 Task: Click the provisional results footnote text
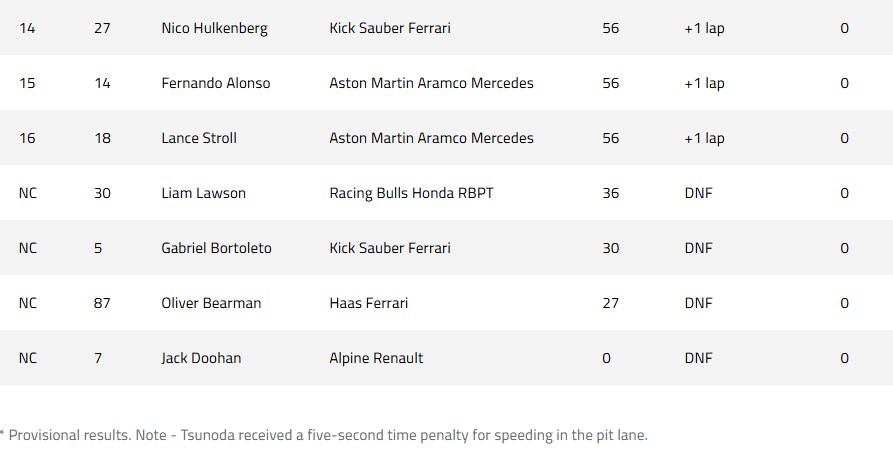pos(324,436)
